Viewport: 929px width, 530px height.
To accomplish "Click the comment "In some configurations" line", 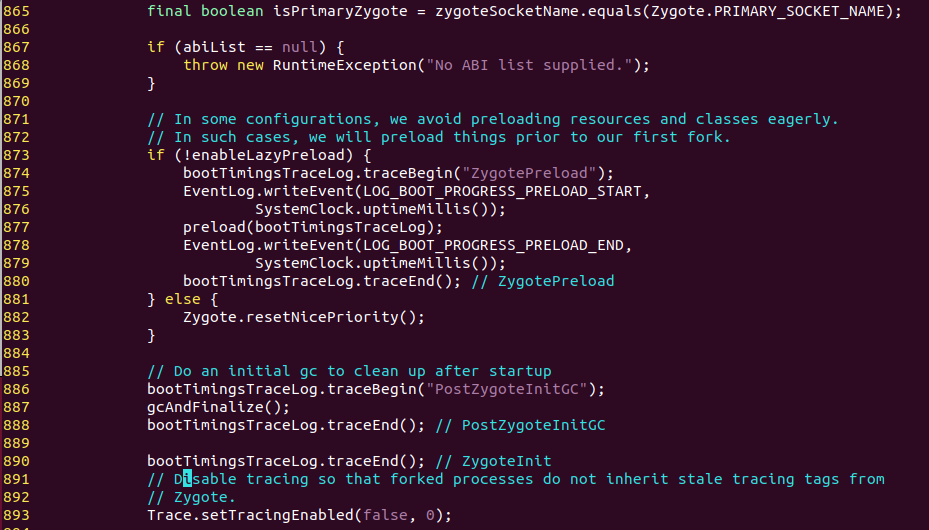I will (x=493, y=119).
